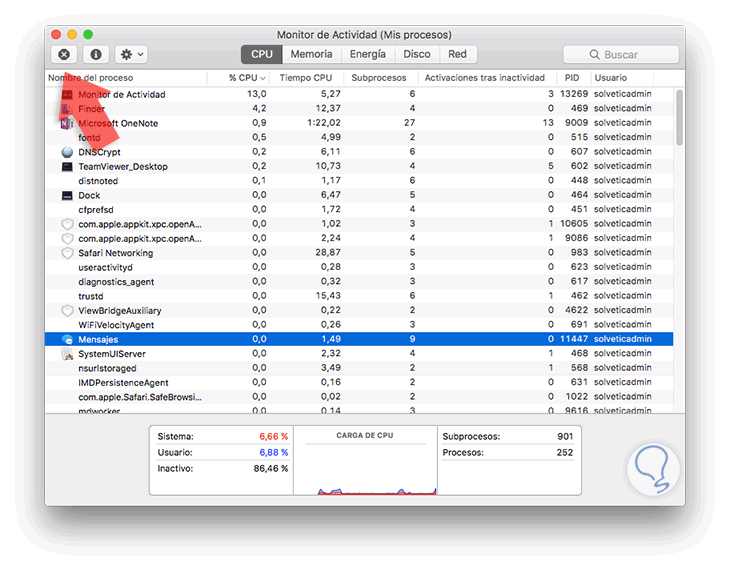Click the SystemUIServer icon
730x570 pixels.
(x=68, y=354)
